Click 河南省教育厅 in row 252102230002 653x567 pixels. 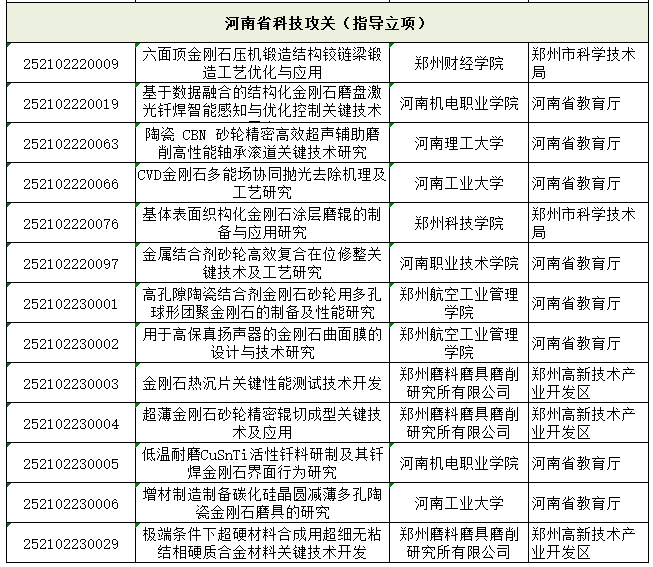pyautogui.click(x=576, y=343)
